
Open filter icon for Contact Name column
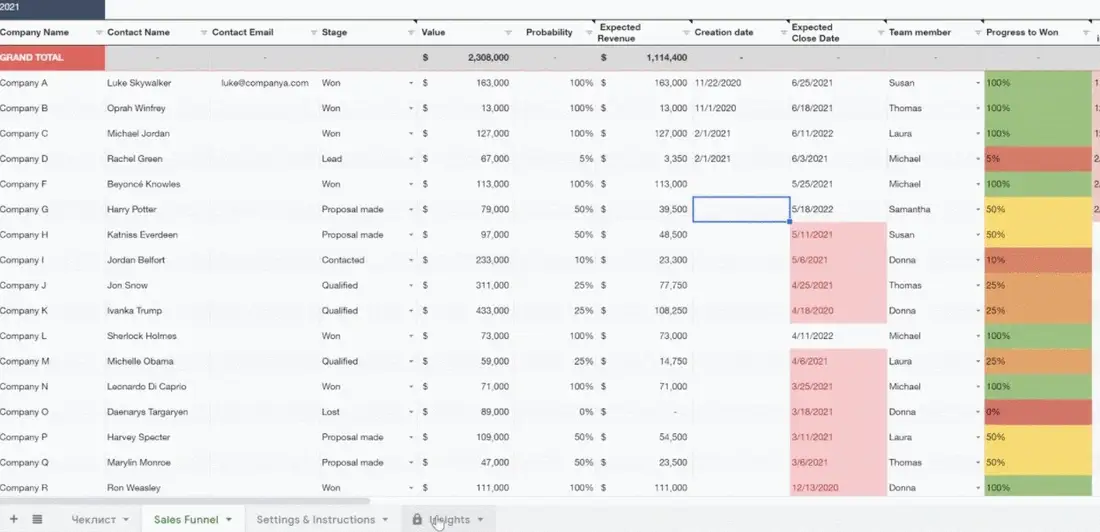point(203,33)
